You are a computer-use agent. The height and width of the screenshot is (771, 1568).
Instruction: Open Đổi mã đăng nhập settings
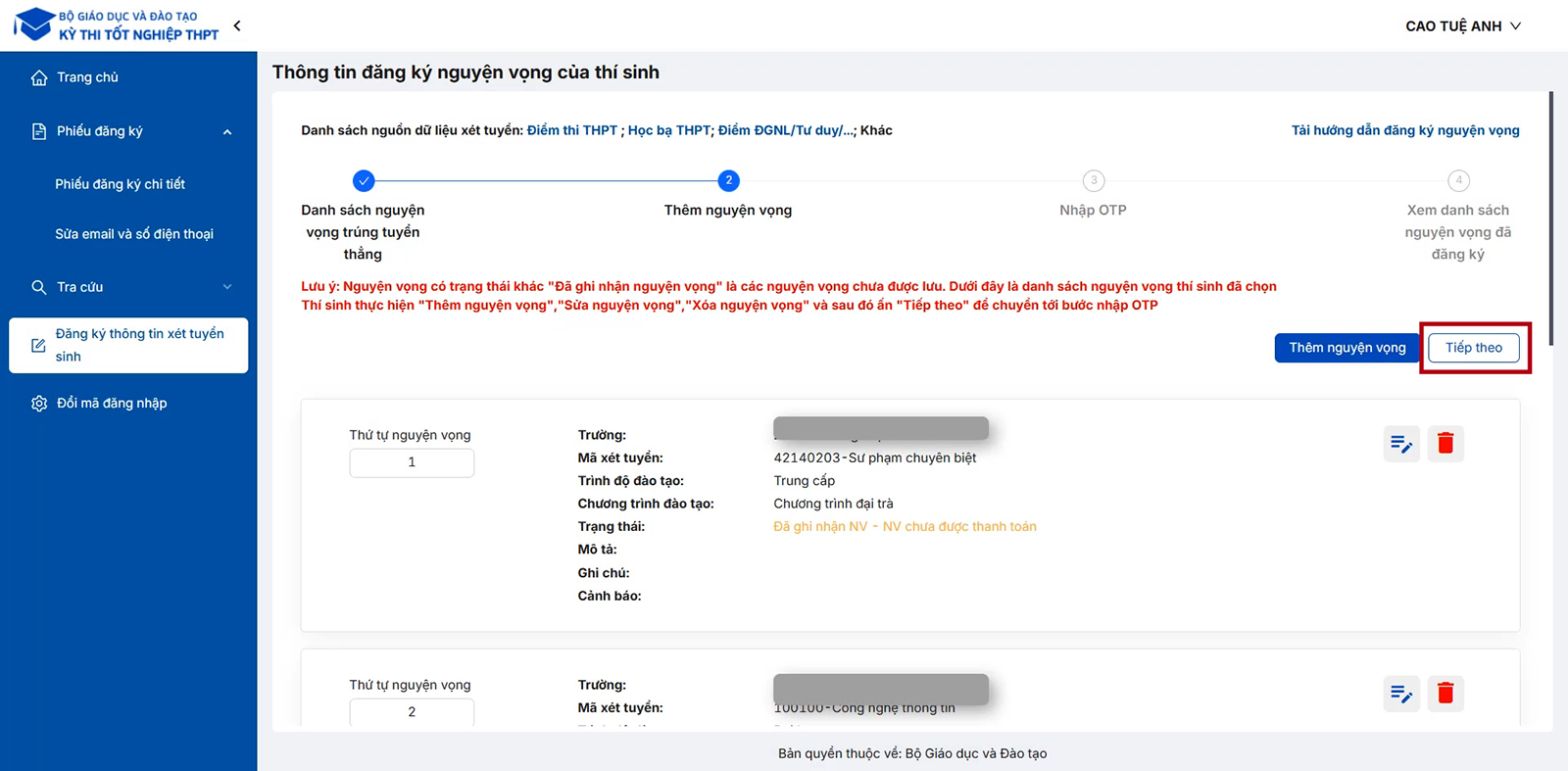click(x=112, y=404)
